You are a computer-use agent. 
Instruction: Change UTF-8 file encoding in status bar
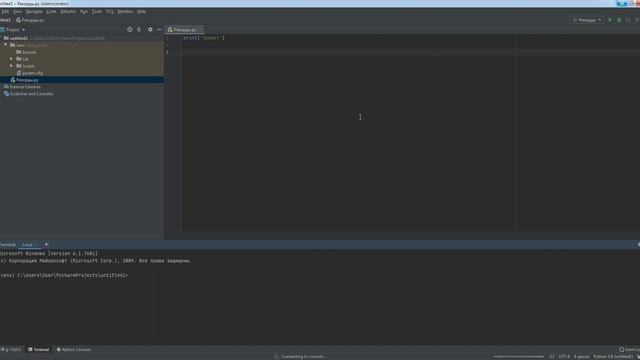pos(564,357)
